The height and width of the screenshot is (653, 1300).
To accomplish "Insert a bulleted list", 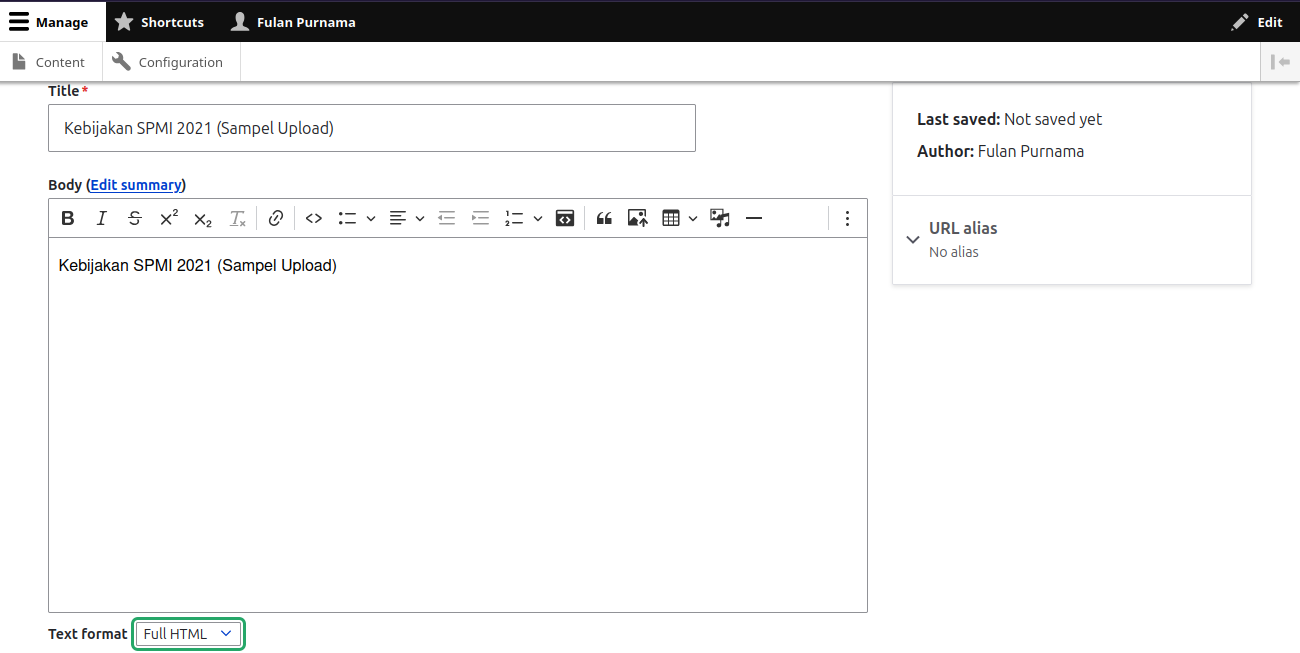I will click(x=347, y=218).
